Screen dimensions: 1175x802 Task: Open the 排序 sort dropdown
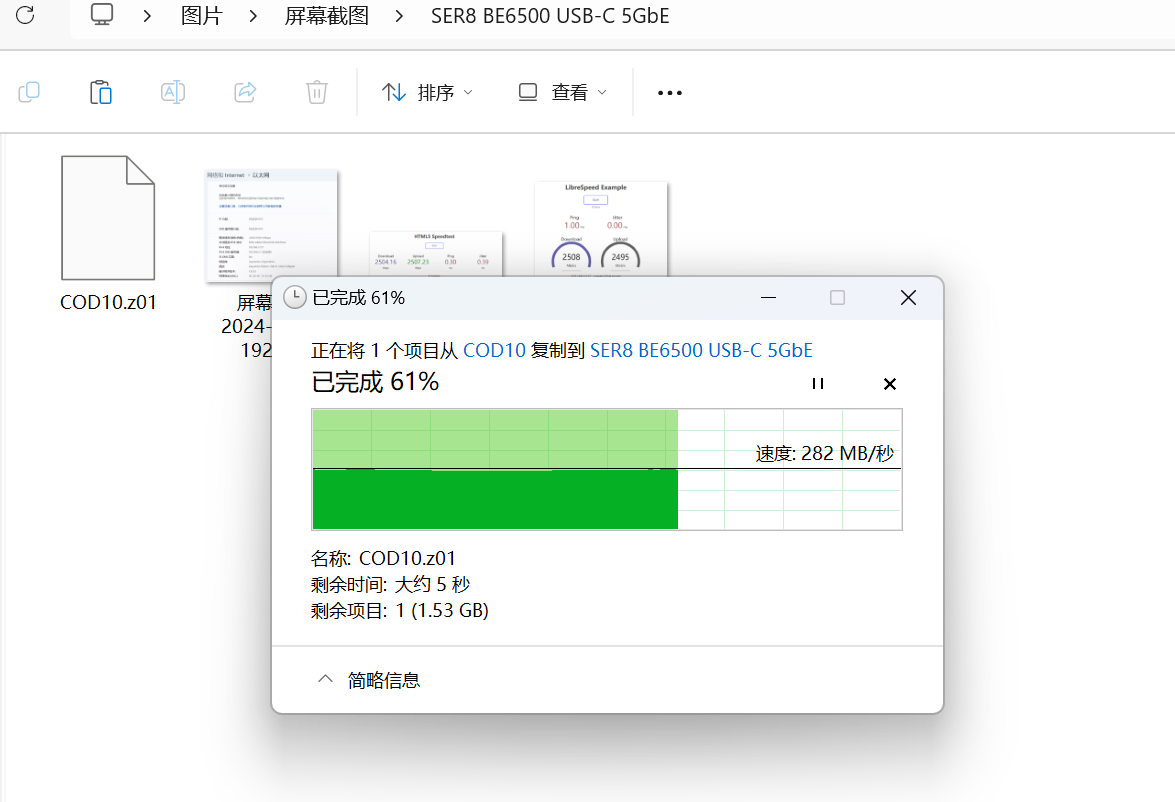[x=427, y=92]
